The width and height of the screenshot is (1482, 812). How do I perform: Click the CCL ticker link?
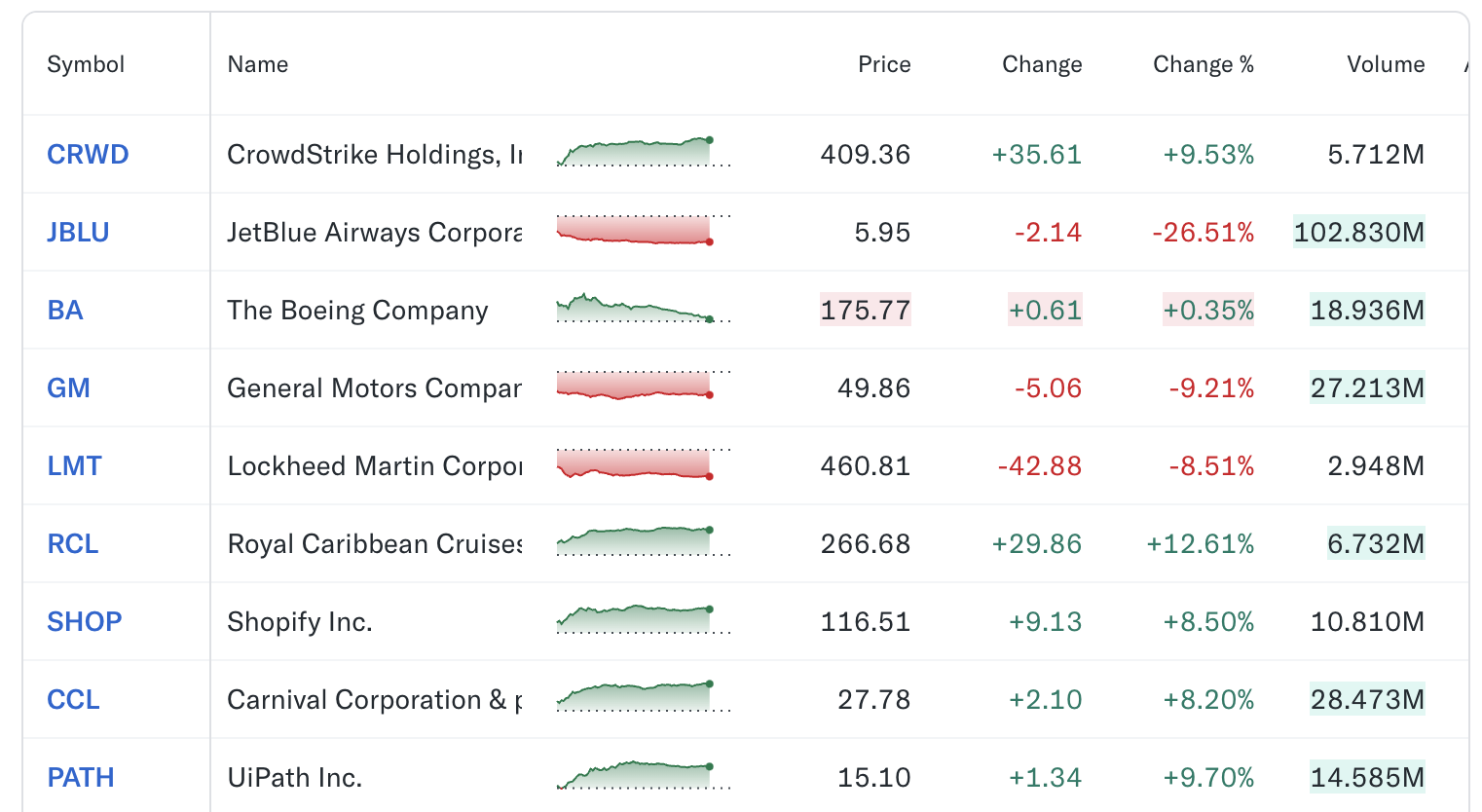tap(73, 700)
